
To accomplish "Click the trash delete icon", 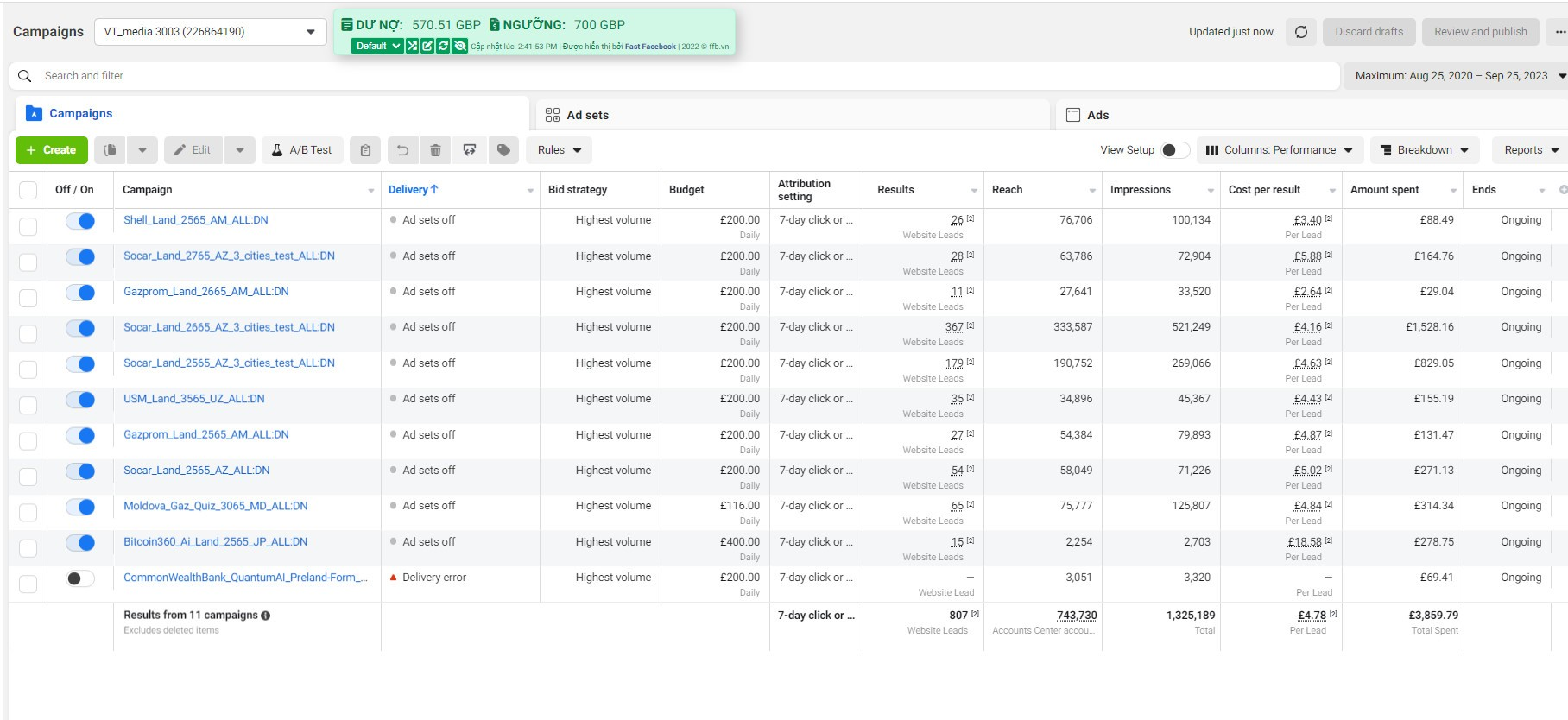I will 436,150.
